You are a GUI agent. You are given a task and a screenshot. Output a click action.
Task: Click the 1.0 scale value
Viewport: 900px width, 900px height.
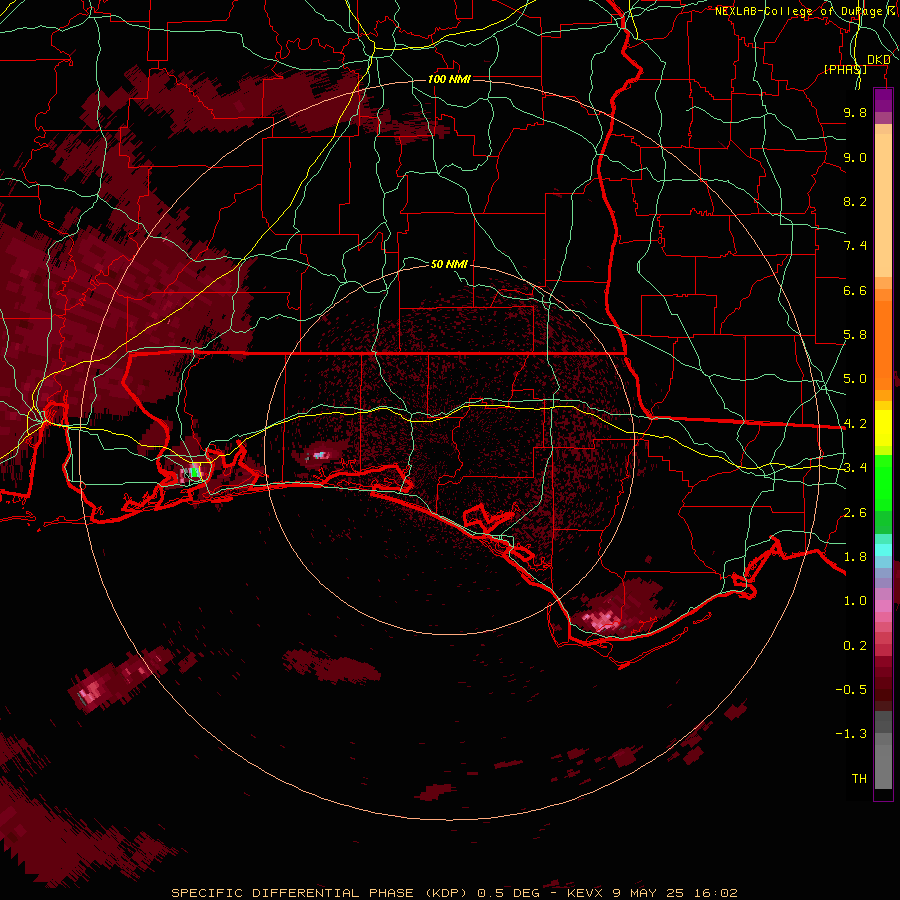coord(855,601)
